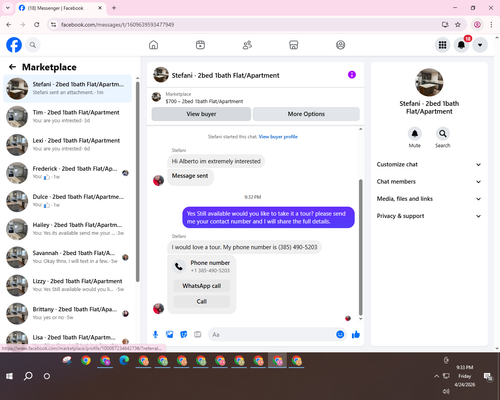Attach a file using photo icon
Screen dimensions: 500x400
(x=170, y=334)
